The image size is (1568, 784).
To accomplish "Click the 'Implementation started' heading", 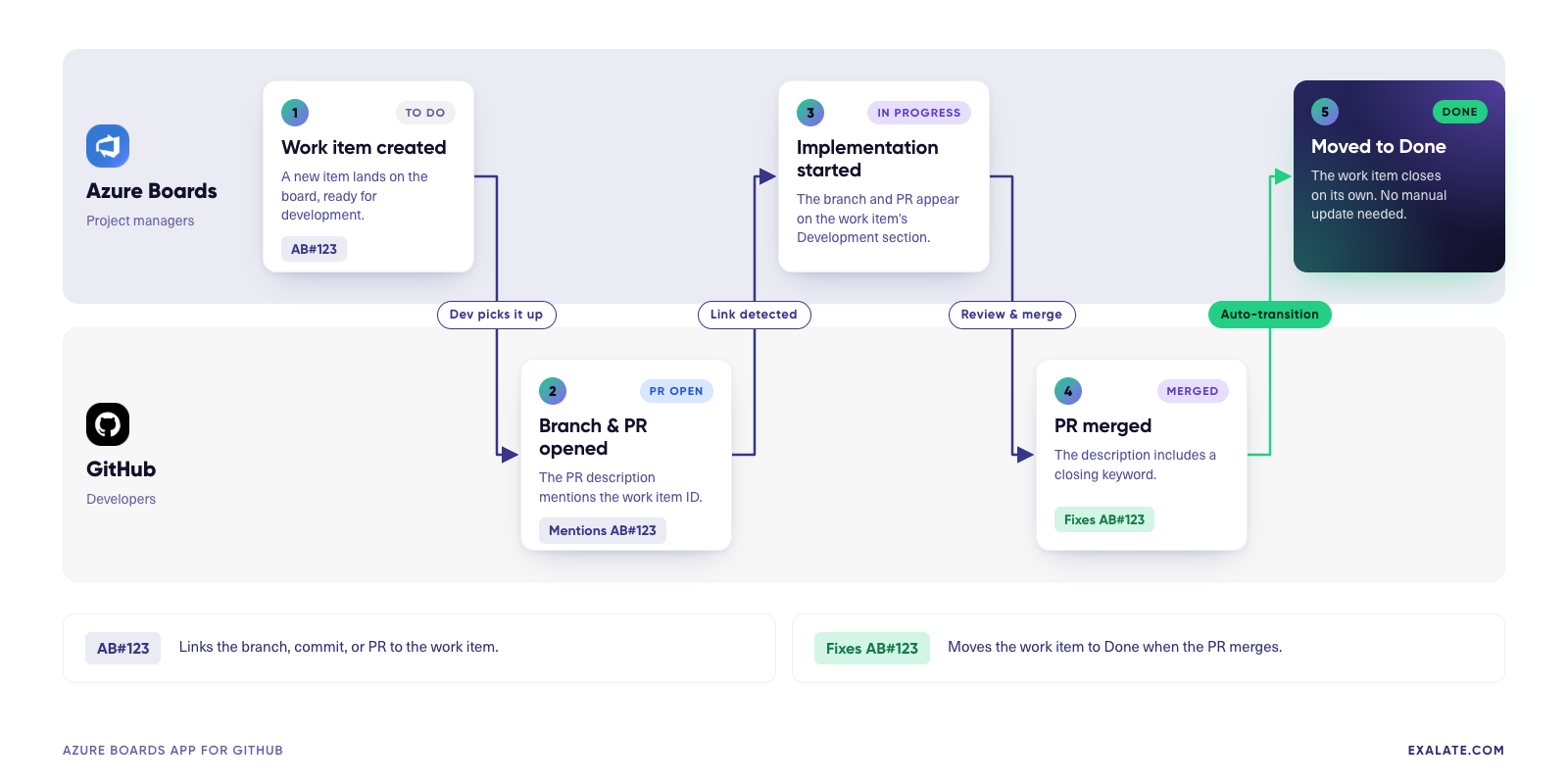I will click(x=867, y=159).
